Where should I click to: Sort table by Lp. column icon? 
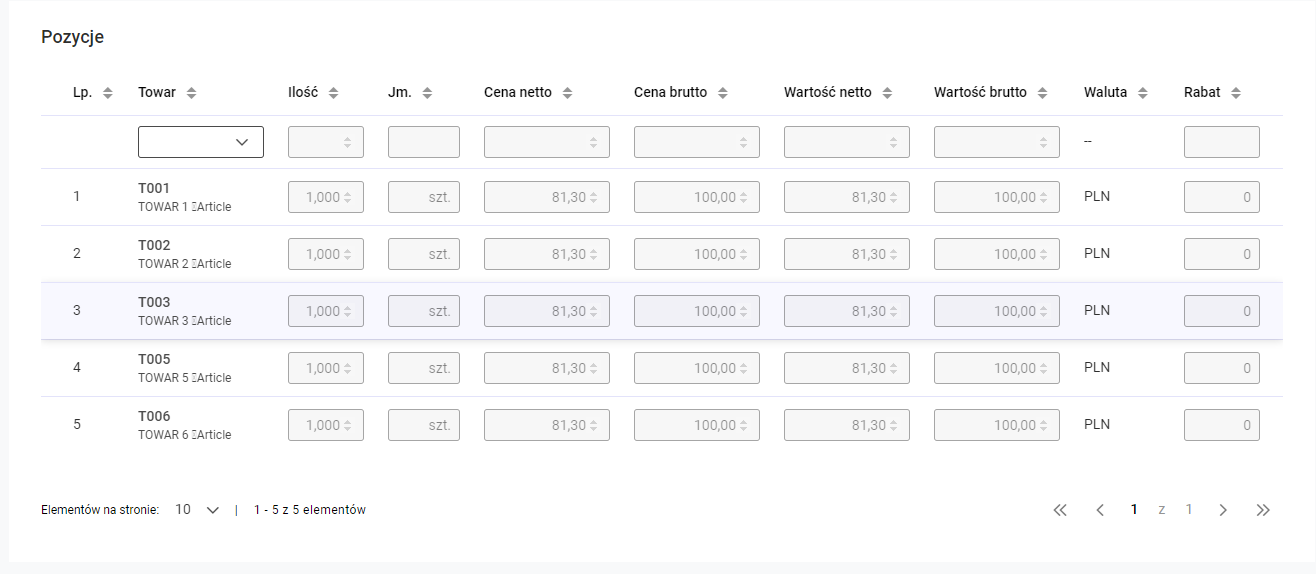point(108,93)
